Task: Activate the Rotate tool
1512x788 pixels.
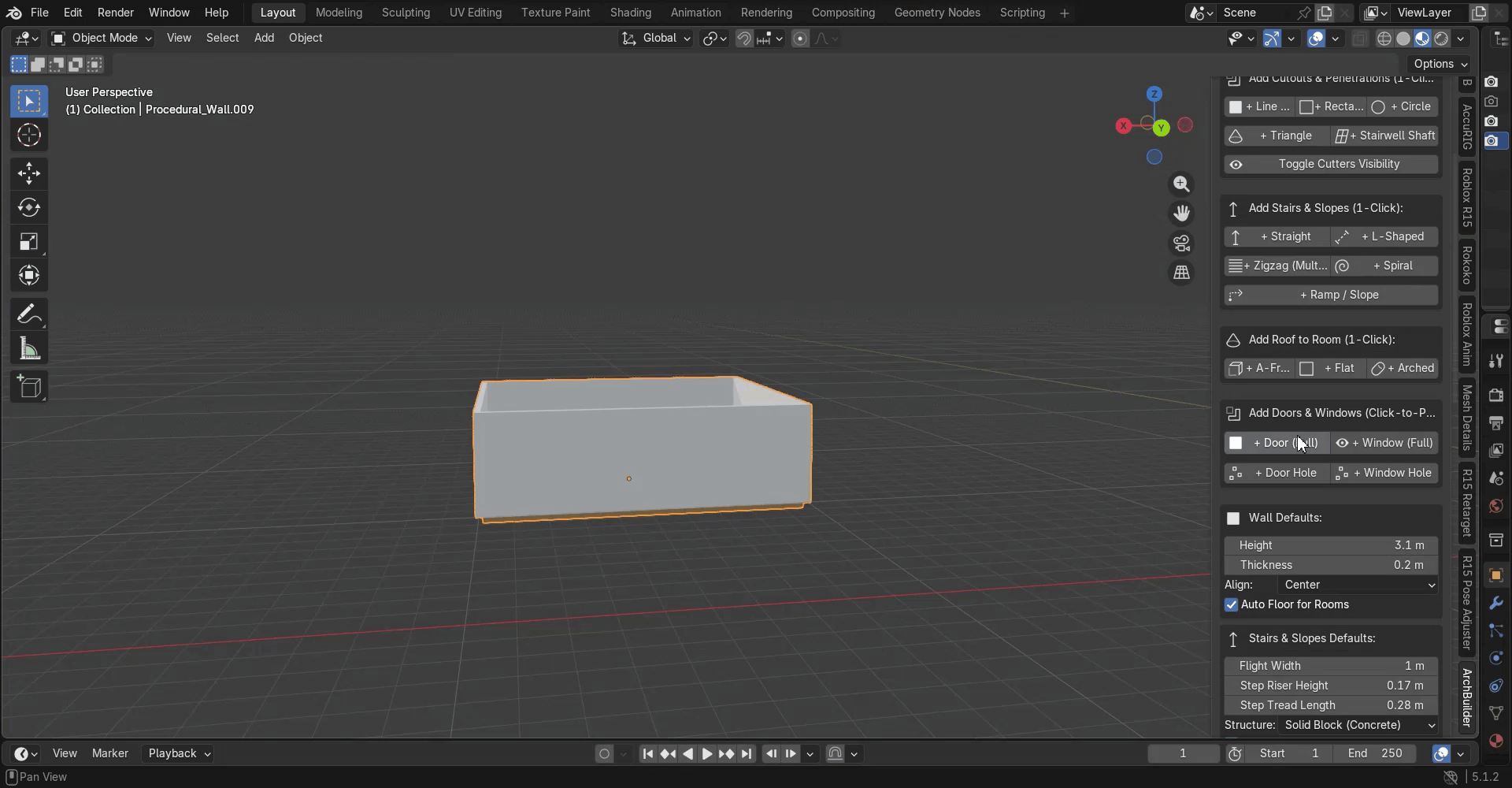Action: click(x=29, y=207)
